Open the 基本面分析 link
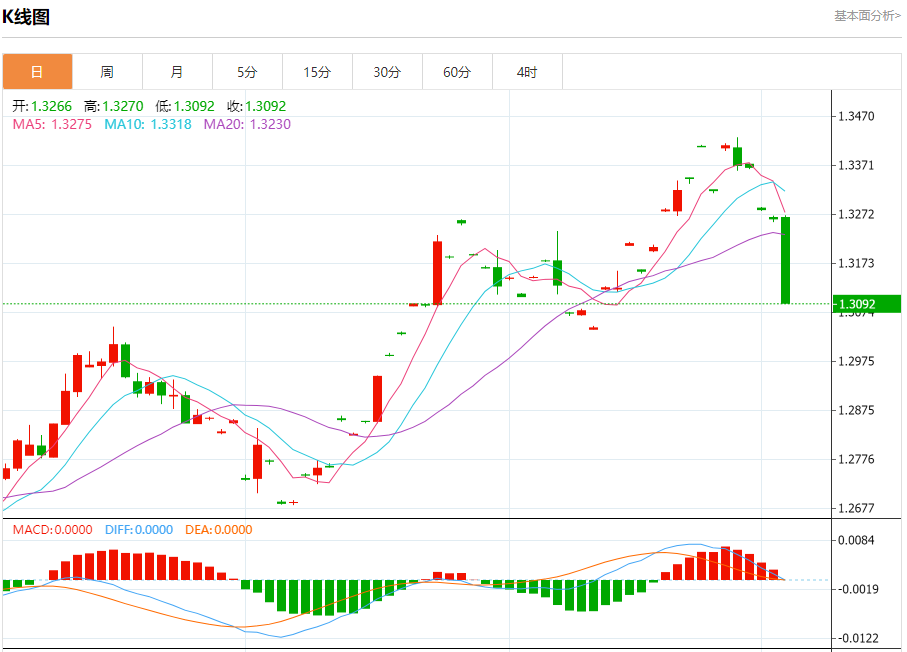The width and height of the screenshot is (907, 652). (867, 16)
